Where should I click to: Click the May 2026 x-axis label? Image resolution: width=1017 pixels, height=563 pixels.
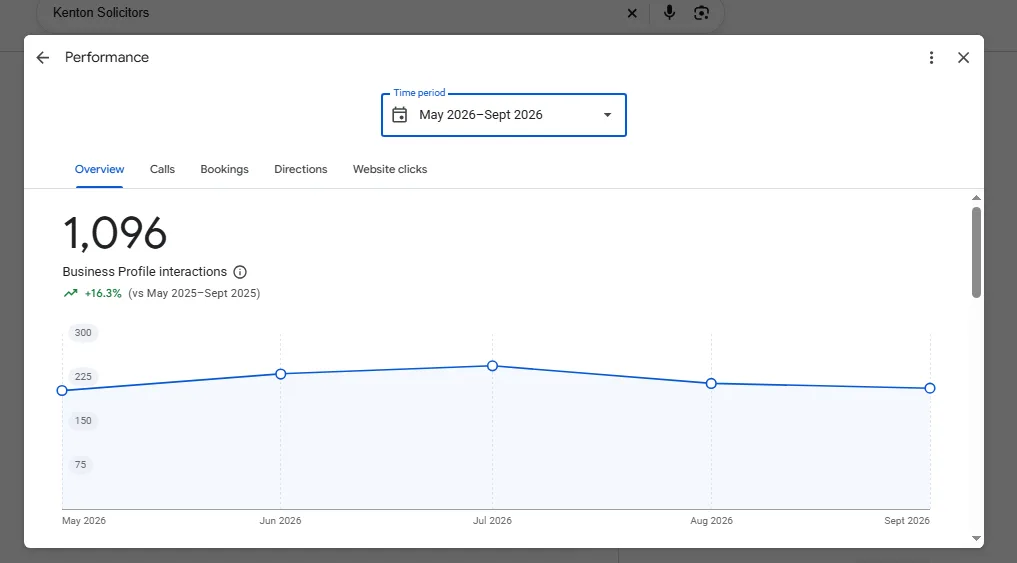pyautogui.click(x=84, y=521)
